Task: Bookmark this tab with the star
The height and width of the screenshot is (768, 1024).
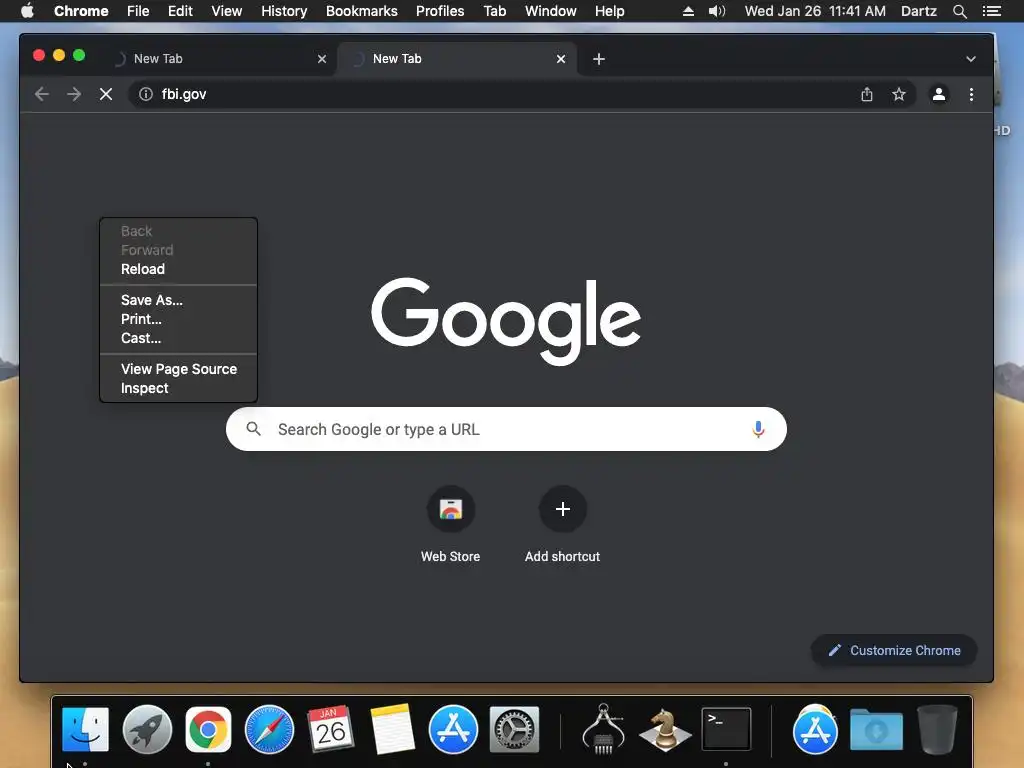Action: 899,94
